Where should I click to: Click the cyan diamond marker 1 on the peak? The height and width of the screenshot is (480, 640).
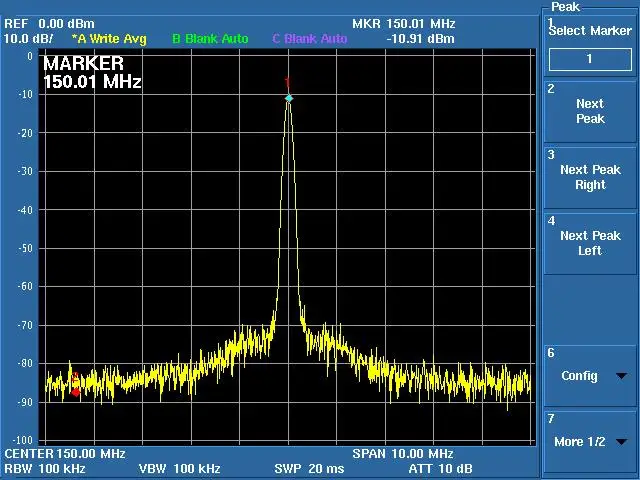[289, 98]
